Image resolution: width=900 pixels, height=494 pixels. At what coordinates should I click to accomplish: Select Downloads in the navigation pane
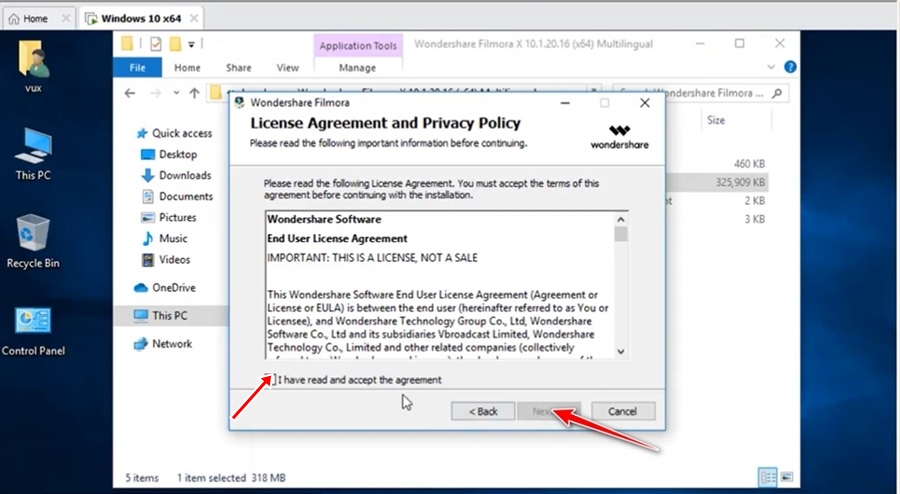coord(184,175)
